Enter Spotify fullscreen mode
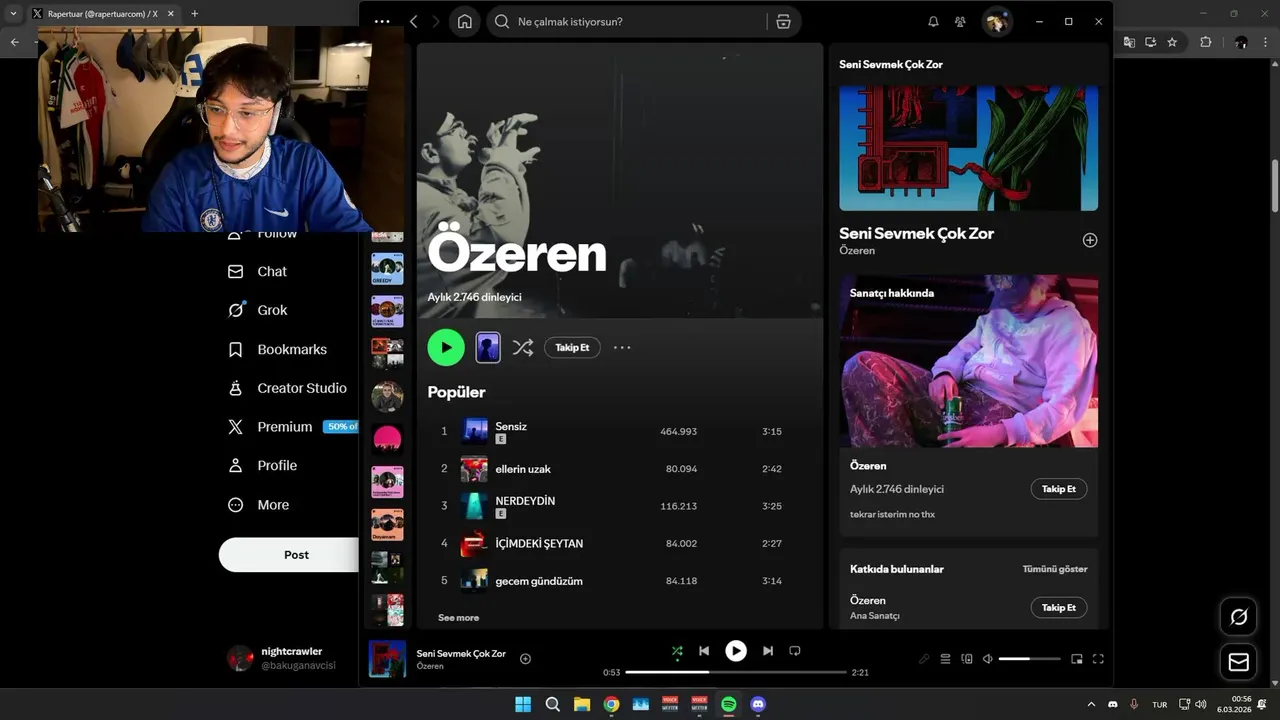Viewport: 1280px width, 720px height. pos(1098,659)
